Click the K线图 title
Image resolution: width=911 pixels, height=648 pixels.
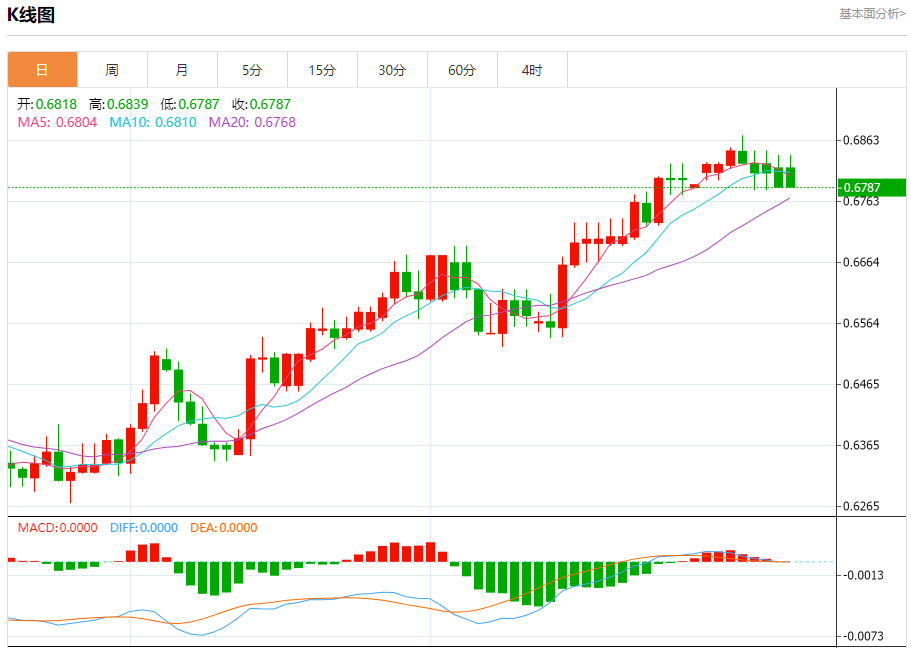click(x=31, y=15)
